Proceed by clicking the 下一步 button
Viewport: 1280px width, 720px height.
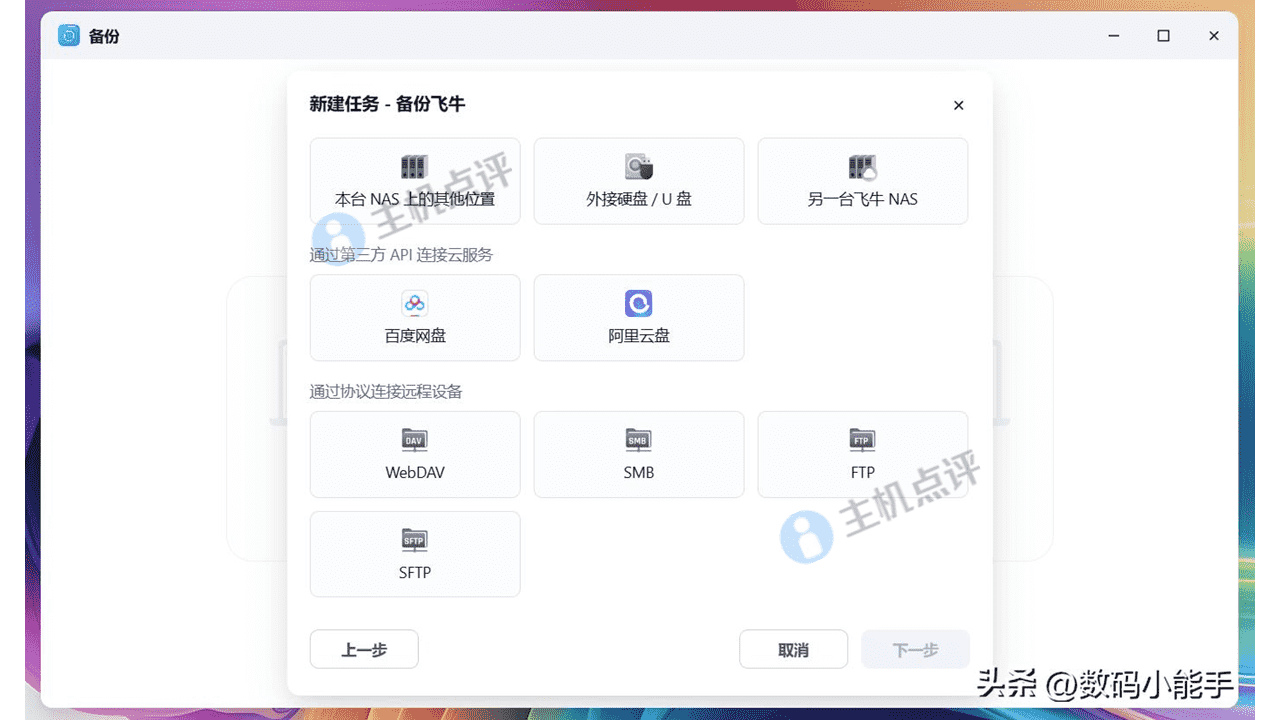pos(915,649)
